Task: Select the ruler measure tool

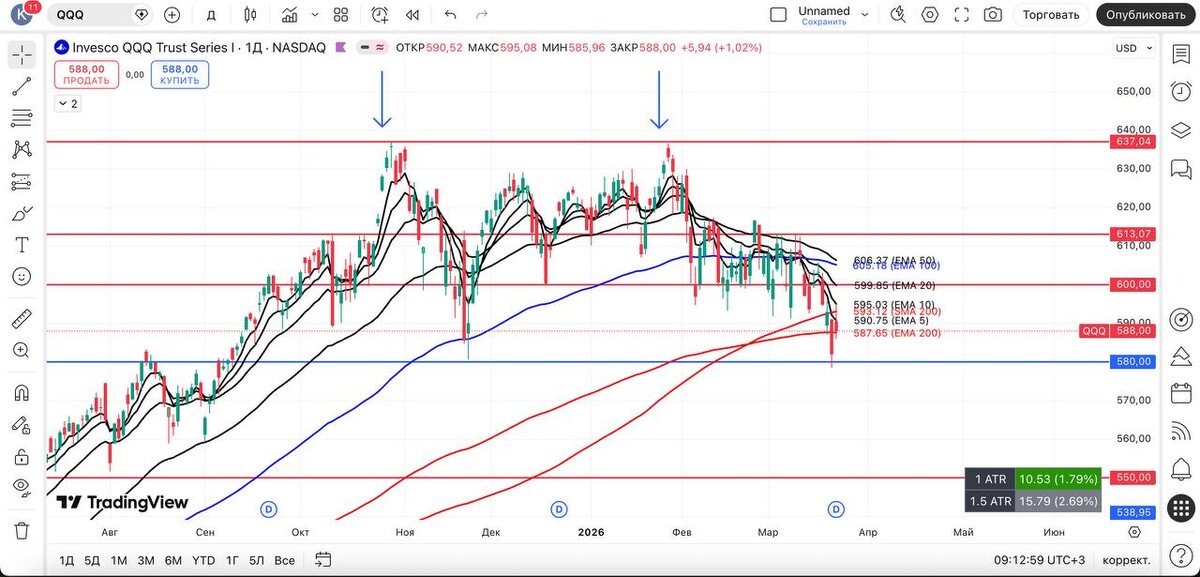Action: (x=21, y=318)
